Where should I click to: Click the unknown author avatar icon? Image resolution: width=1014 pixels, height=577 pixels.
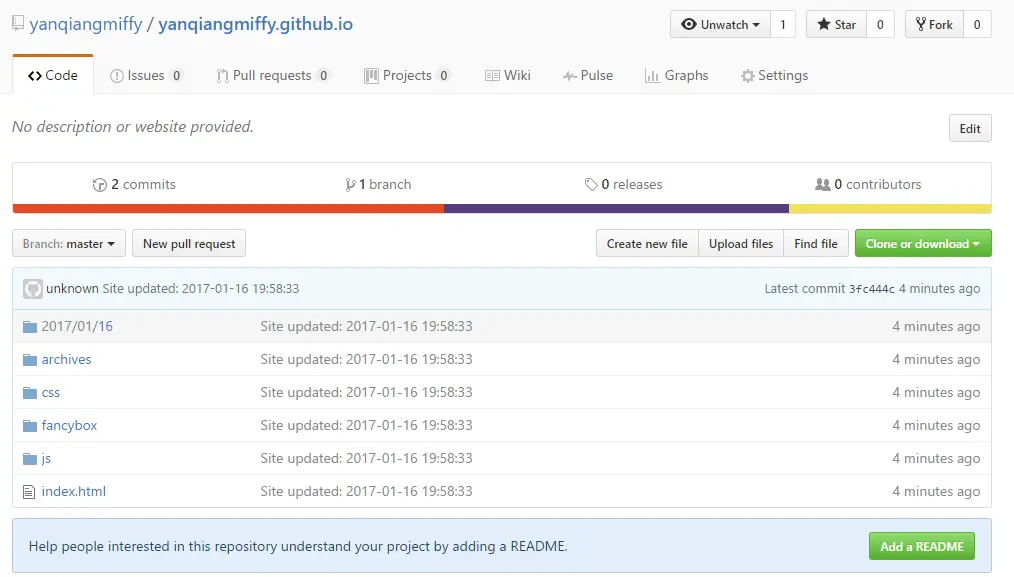[x=33, y=288]
